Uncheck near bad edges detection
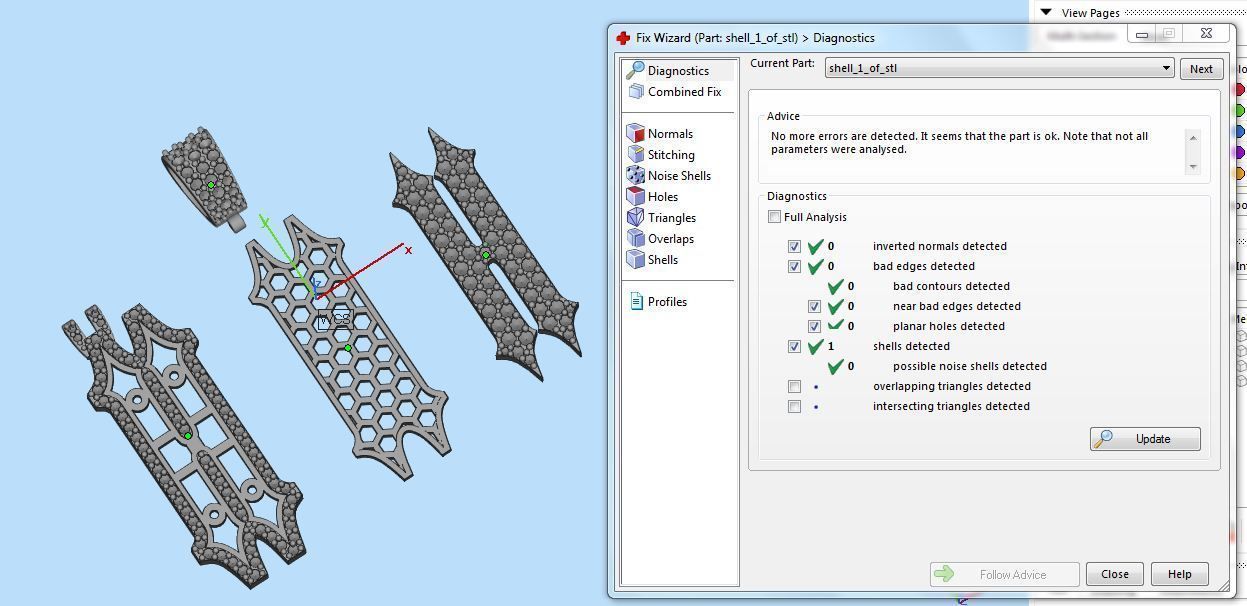This screenshot has height=606, width=1247. coord(814,306)
